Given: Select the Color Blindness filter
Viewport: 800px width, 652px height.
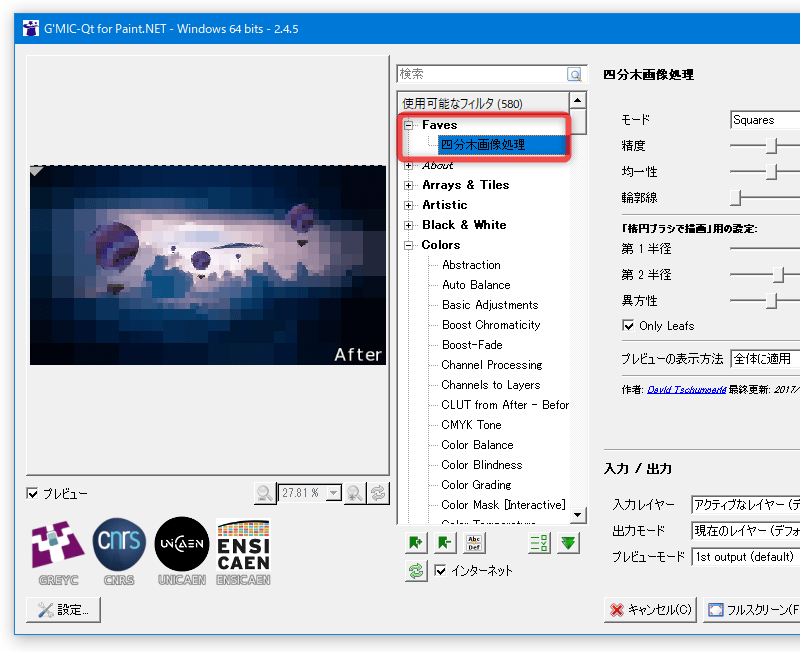Looking at the screenshot, I should (x=482, y=465).
